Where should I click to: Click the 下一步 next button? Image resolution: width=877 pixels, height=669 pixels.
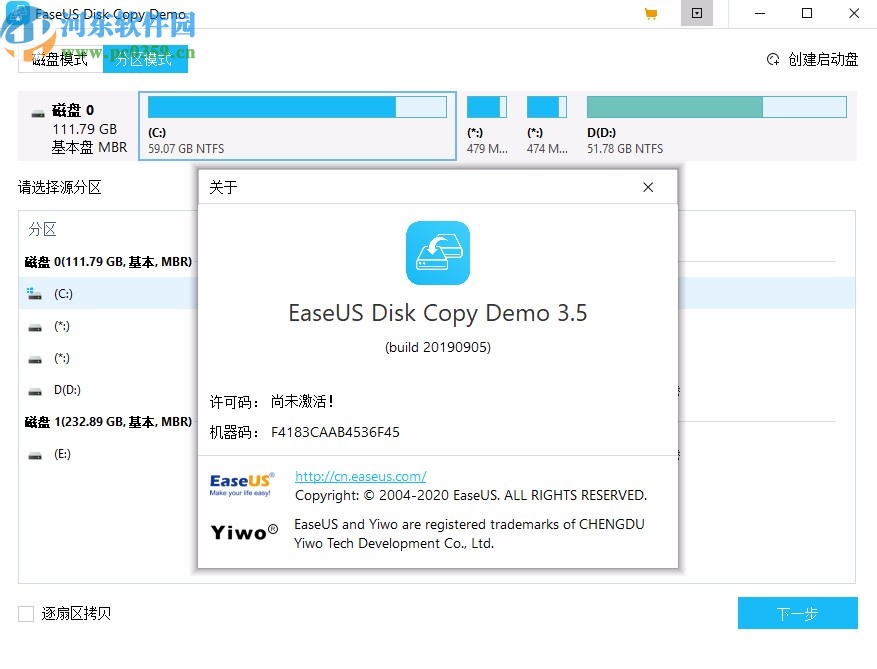click(797, 613)
